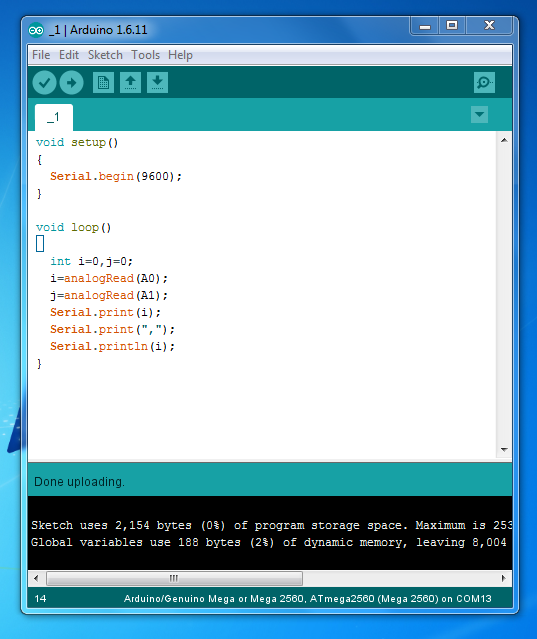
Task: Open the Serial Monitor magnifier icon
Action: 484,83
